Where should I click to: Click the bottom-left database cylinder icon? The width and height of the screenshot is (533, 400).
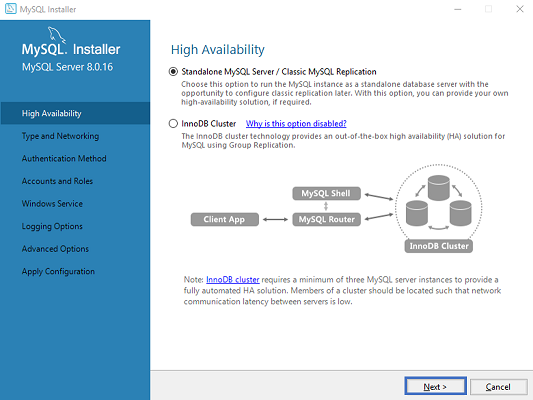[x=417, y=213]
